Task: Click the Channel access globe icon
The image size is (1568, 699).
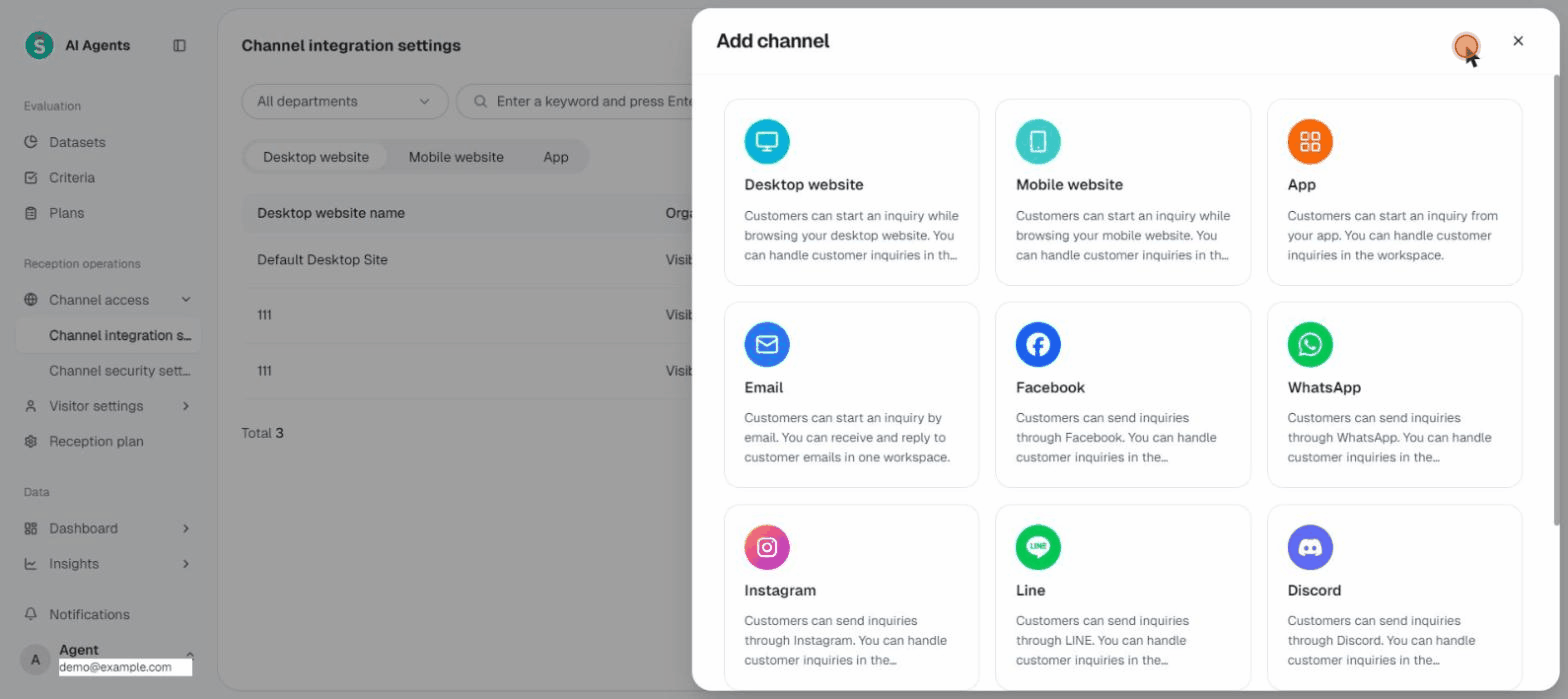Action: pyautogui.click(x=31, y=300)
